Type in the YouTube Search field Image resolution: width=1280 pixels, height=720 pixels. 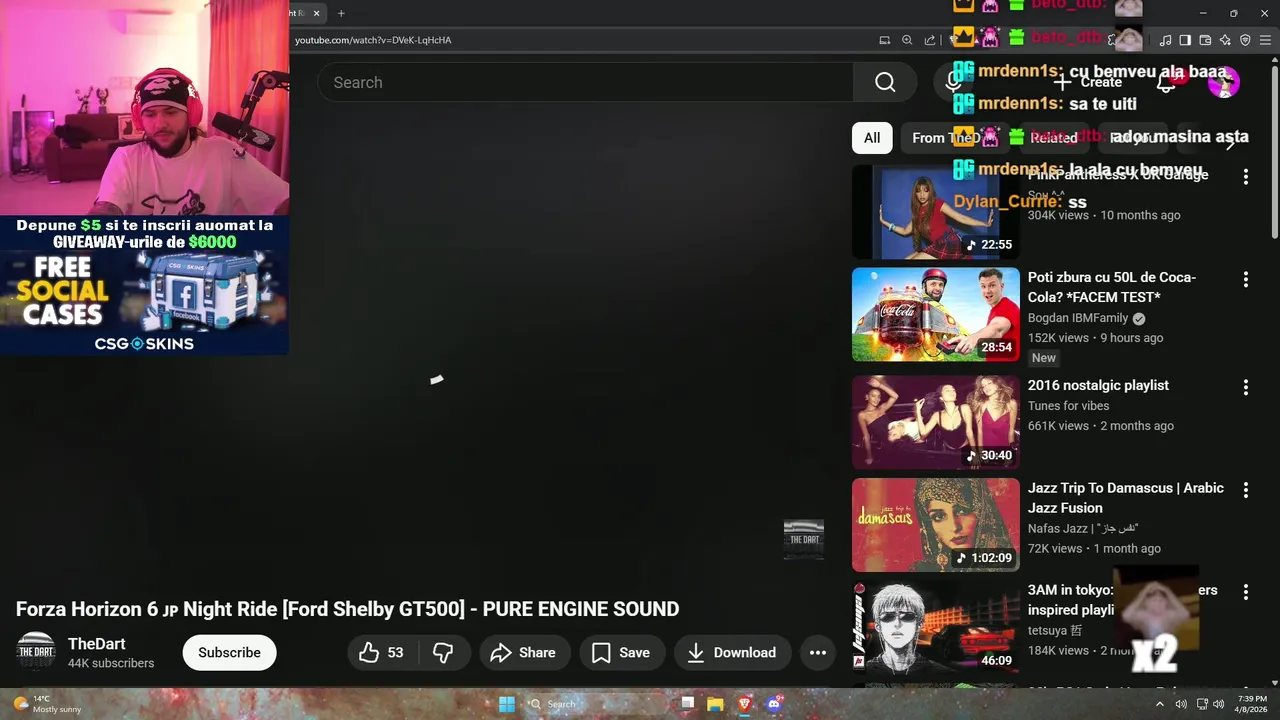(x=586, y=82)
